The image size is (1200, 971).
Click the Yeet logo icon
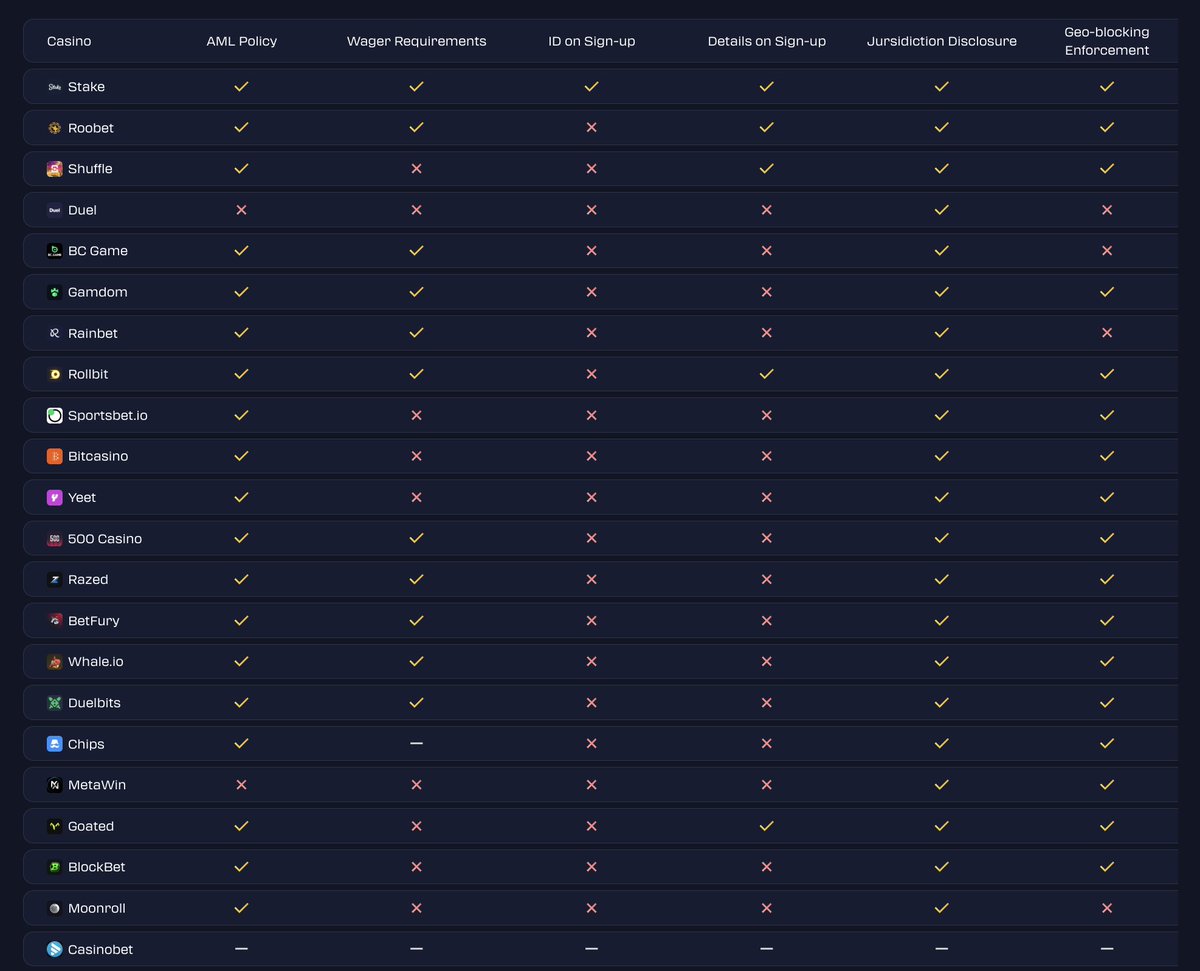[x=55, y=497]
